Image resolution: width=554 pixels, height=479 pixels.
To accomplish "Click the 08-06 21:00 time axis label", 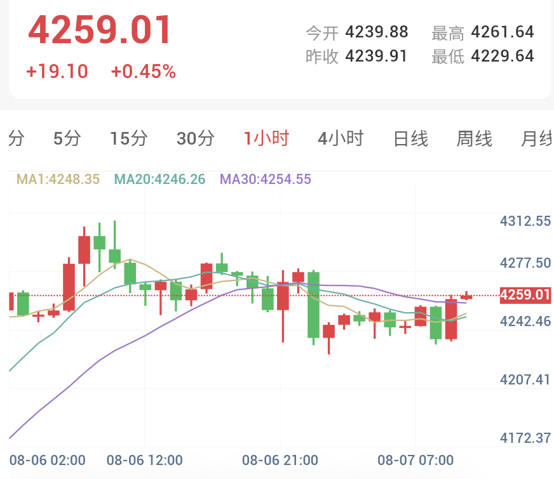I will click(x=280, y=460).
